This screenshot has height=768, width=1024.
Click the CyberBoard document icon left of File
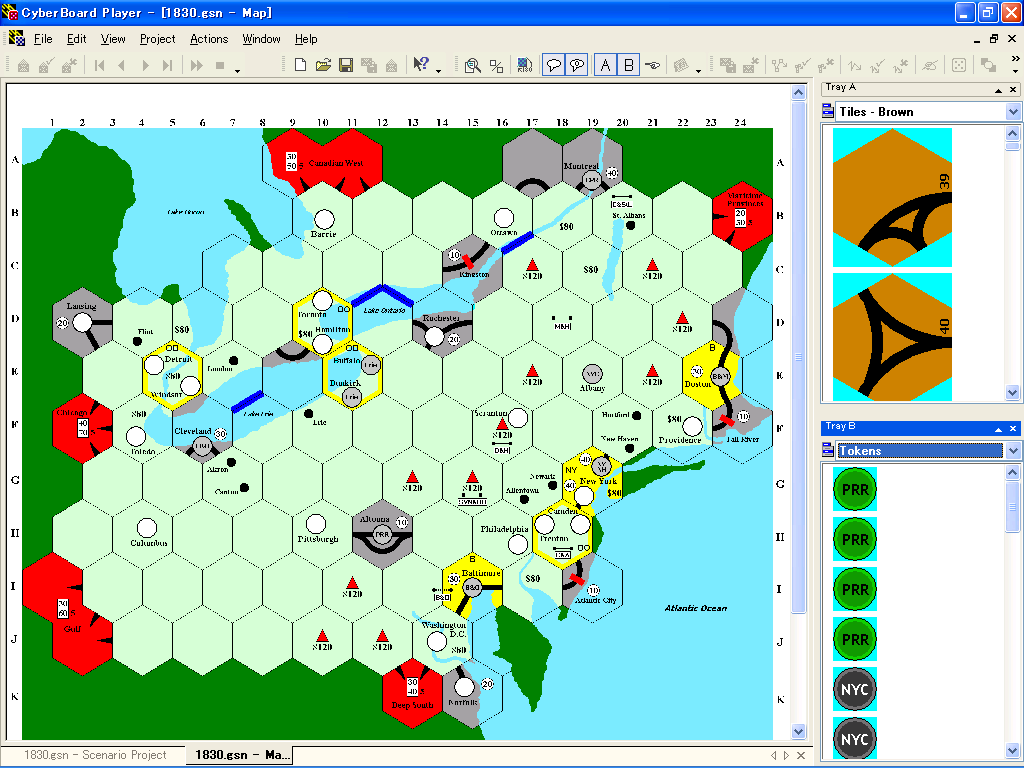click(x=17, y=39)
